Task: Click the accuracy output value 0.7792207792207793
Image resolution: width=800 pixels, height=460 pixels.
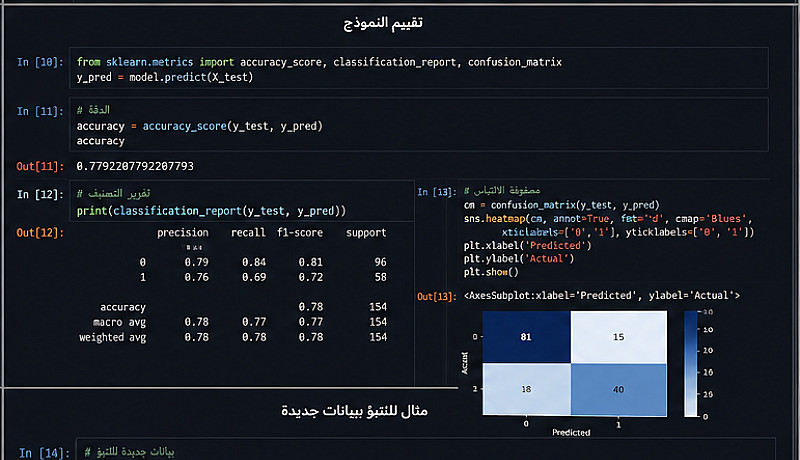Action: (135, 165)
